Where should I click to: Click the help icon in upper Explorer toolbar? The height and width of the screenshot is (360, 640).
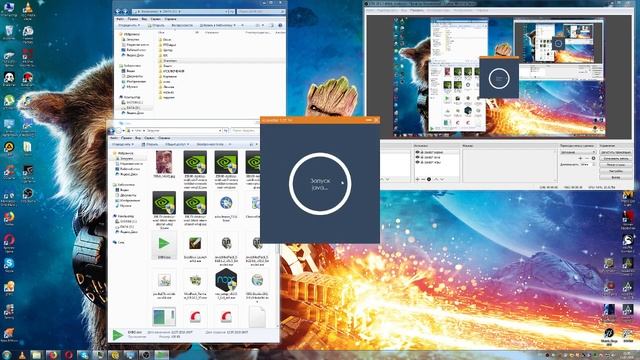(280, 25)
